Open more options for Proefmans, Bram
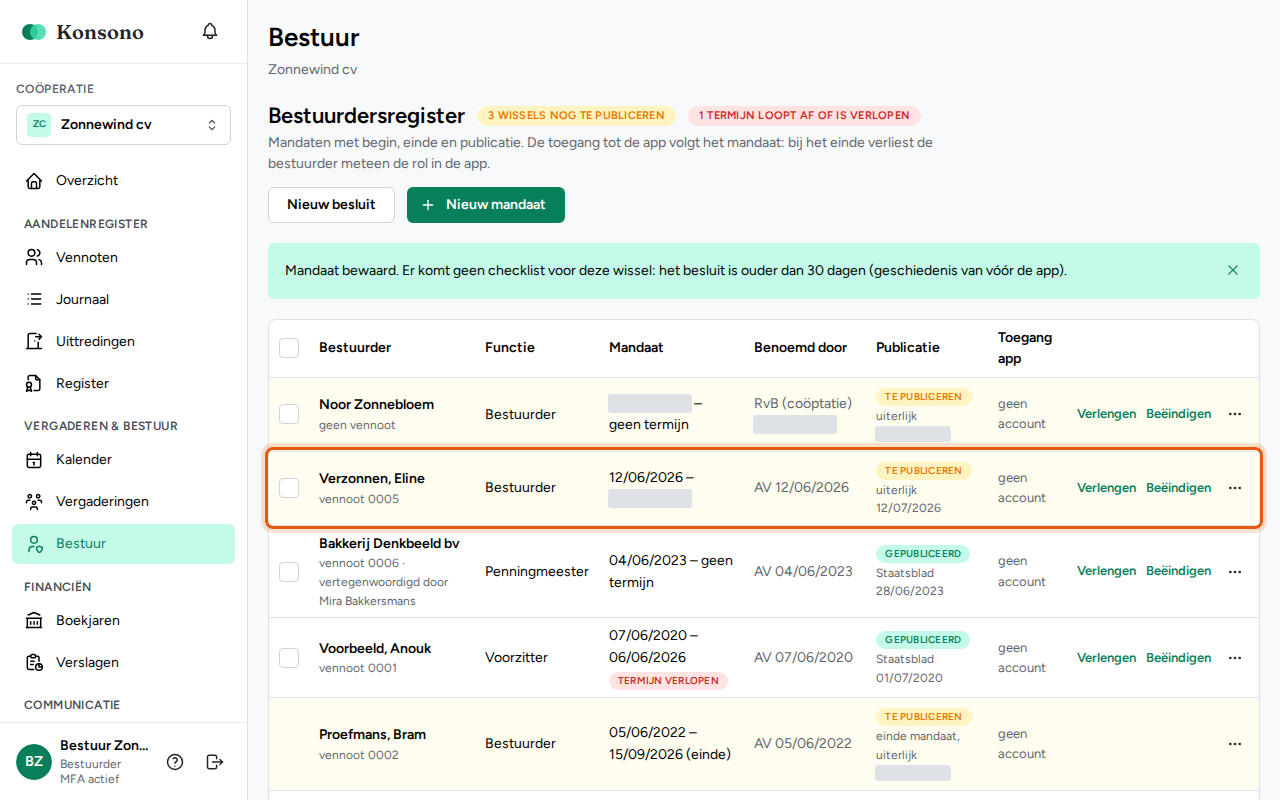This screenshot has height=800, width=1280. coord(1235,744)
